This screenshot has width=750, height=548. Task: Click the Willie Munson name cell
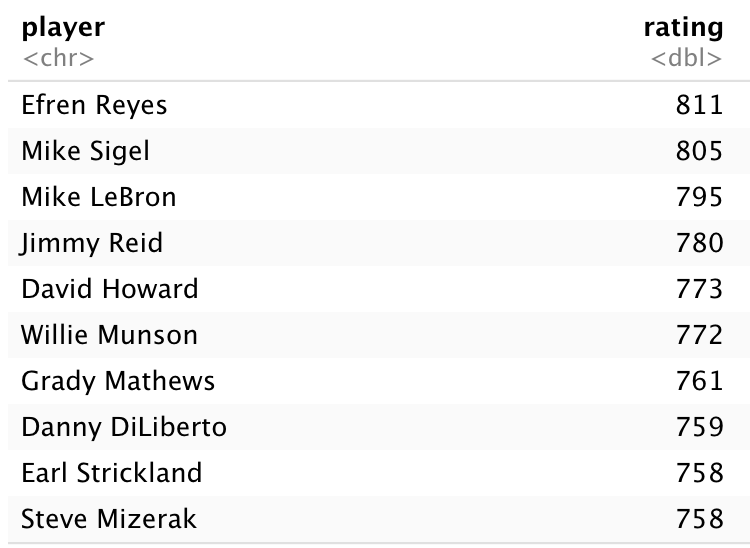(x=109, y=335)
